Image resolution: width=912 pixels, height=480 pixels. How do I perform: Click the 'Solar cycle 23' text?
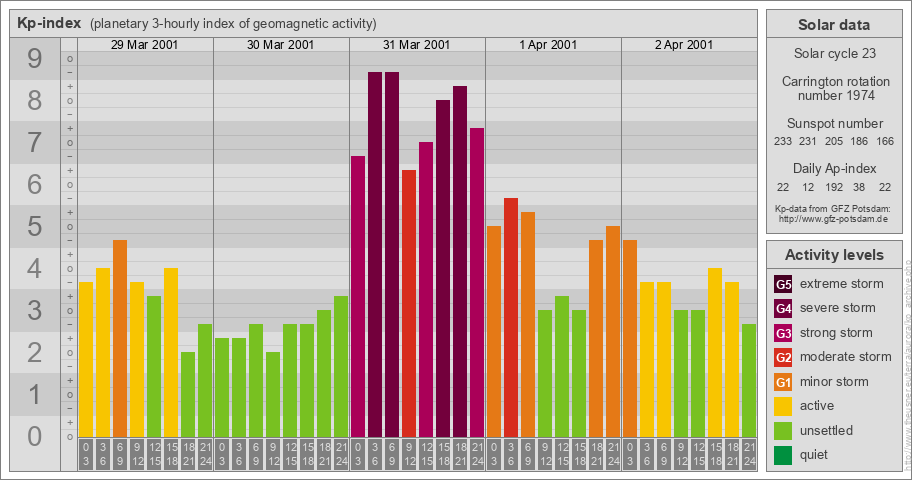point(835,54)
